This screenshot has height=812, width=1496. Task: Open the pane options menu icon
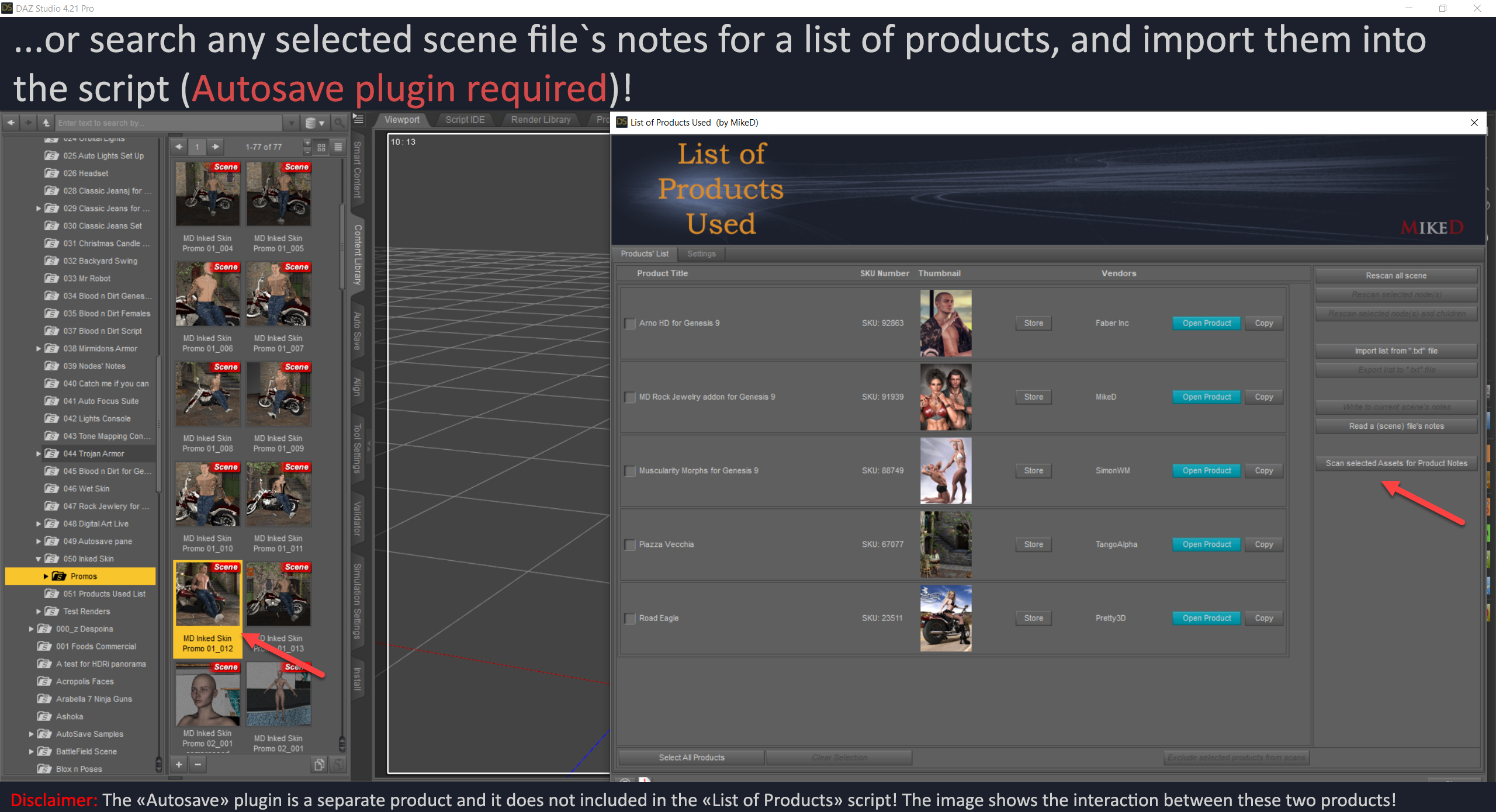point(359,119)
